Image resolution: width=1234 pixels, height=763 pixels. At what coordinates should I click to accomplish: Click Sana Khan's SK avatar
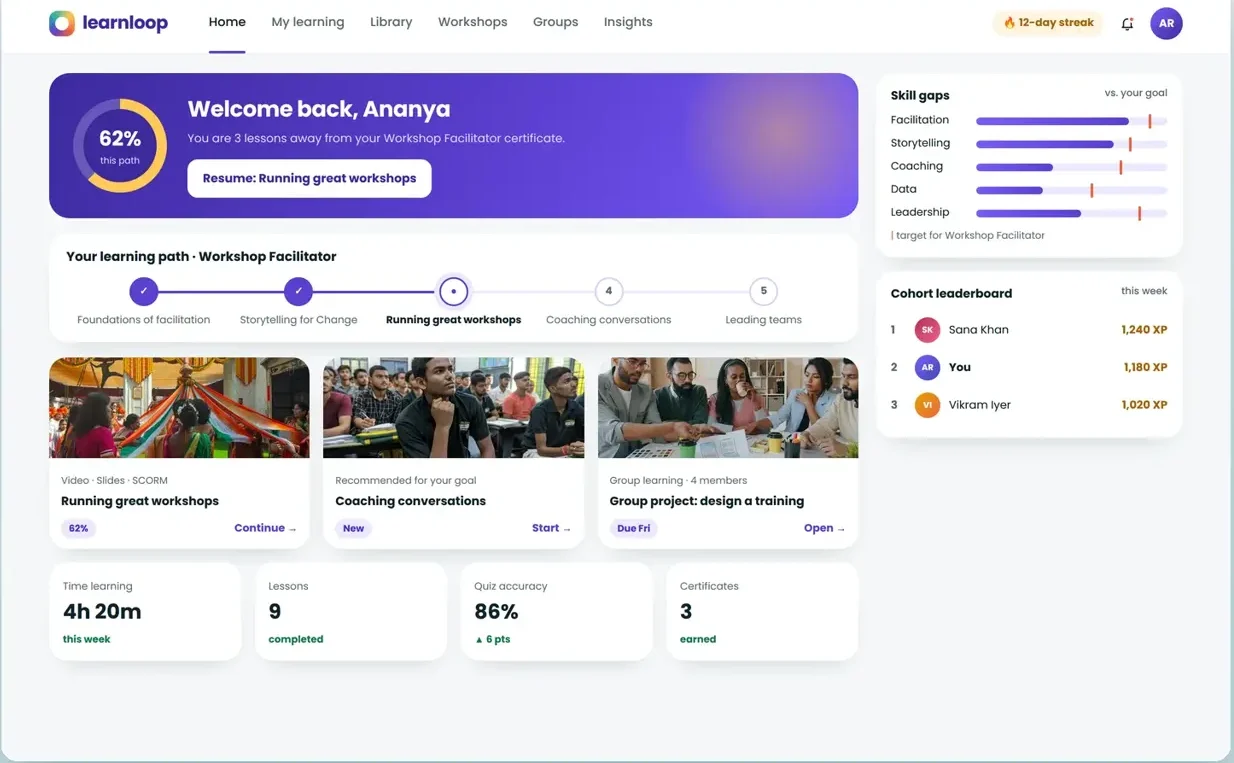[x=927, y=330]
